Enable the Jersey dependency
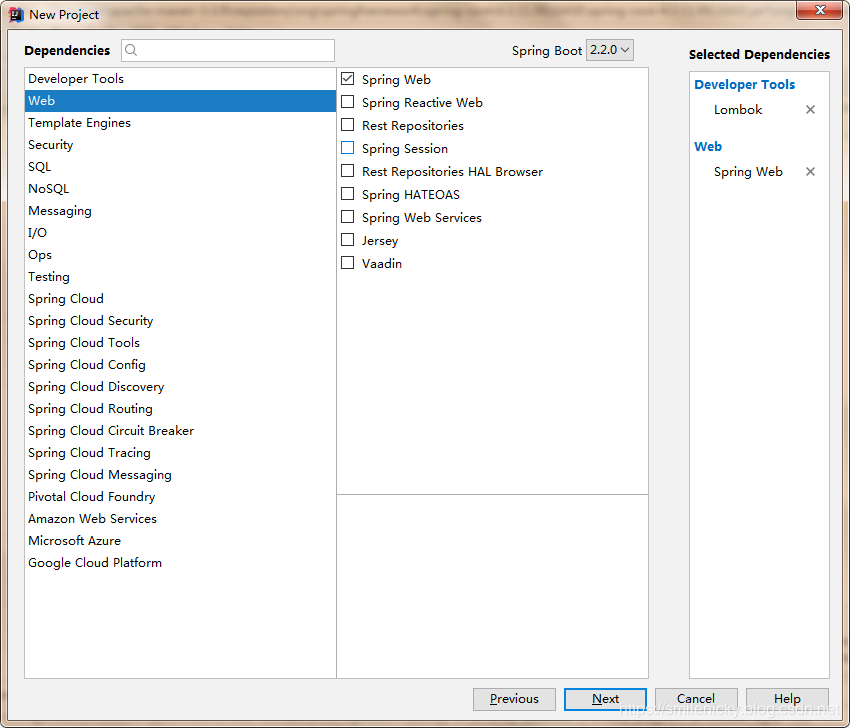850x728 pixels. pyautogui.click(x=347, y=240)
